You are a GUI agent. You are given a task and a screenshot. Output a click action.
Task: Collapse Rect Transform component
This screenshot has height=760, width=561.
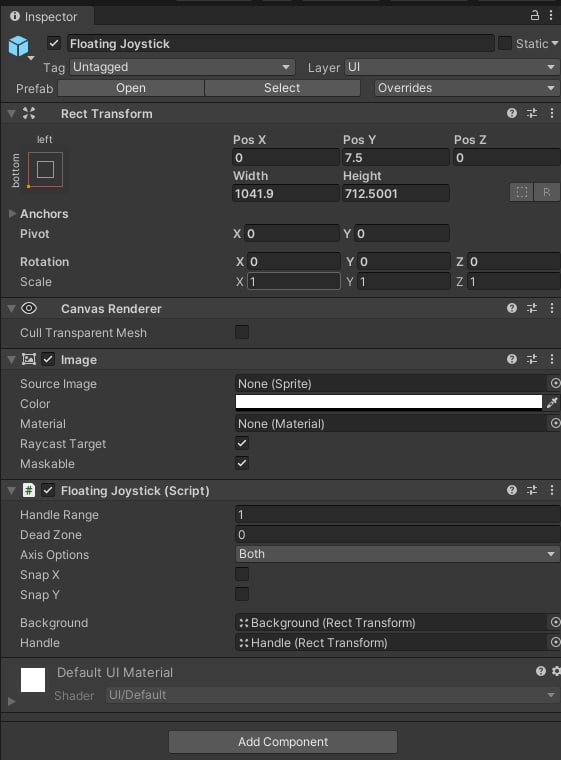(x=12, y=113)
